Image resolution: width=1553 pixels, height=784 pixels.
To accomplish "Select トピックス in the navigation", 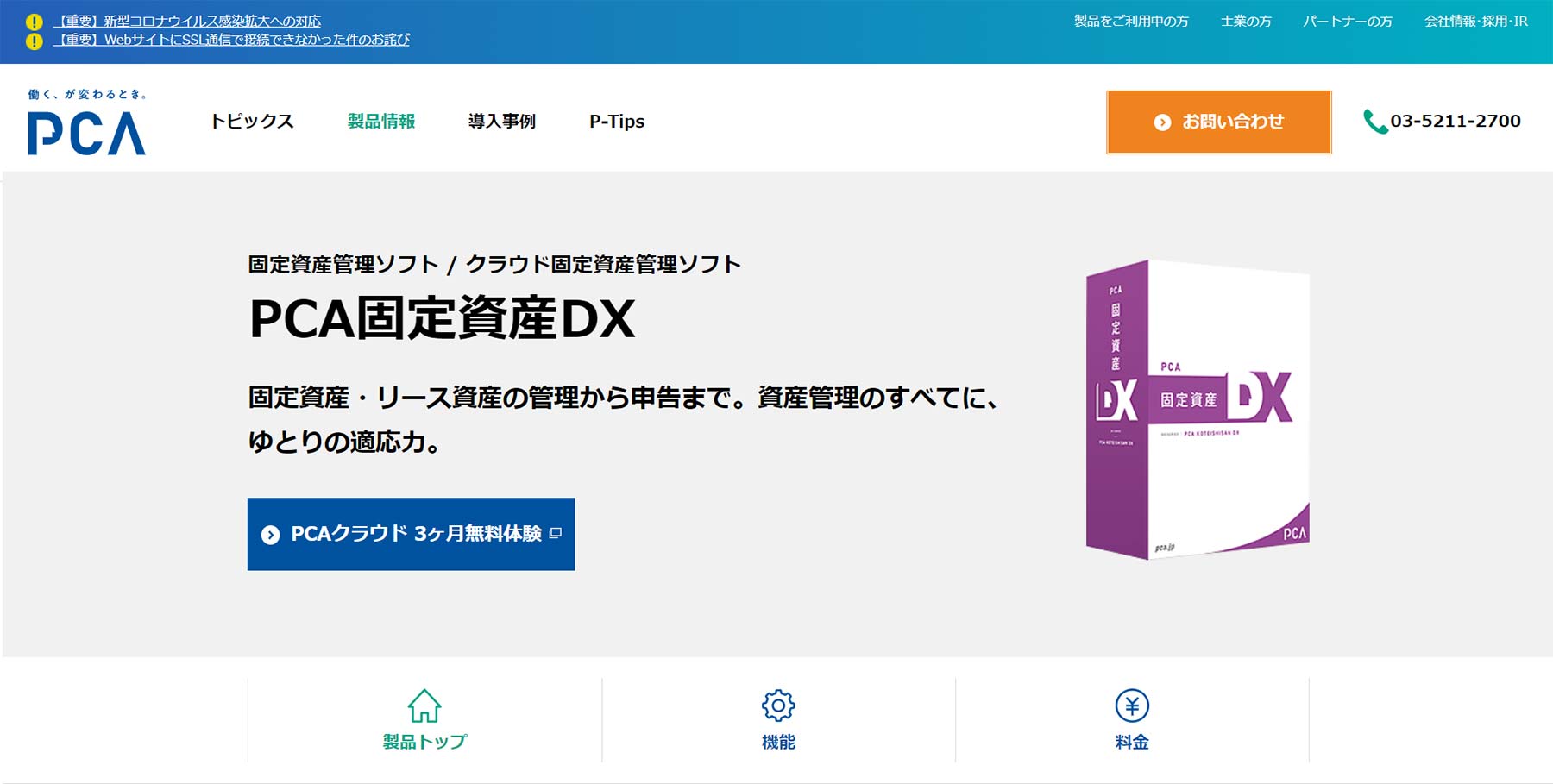I will [x=252, y=122].
